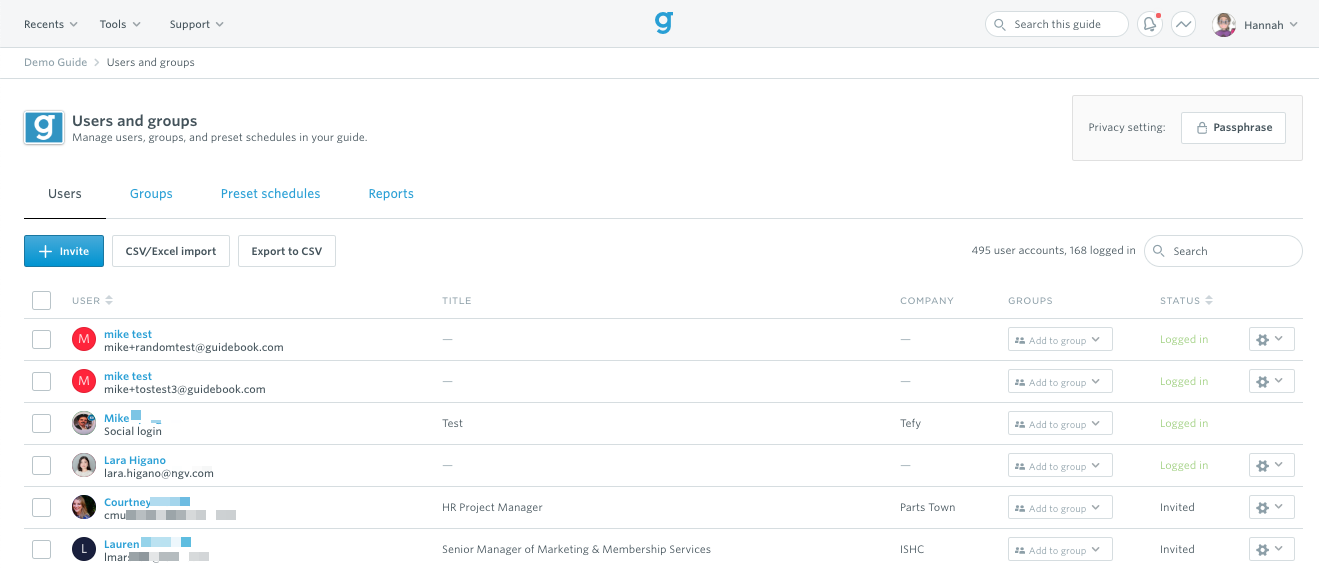Open Add to group for Courtney
This screenshot has height=570, width=1319.
point(1060,508)
